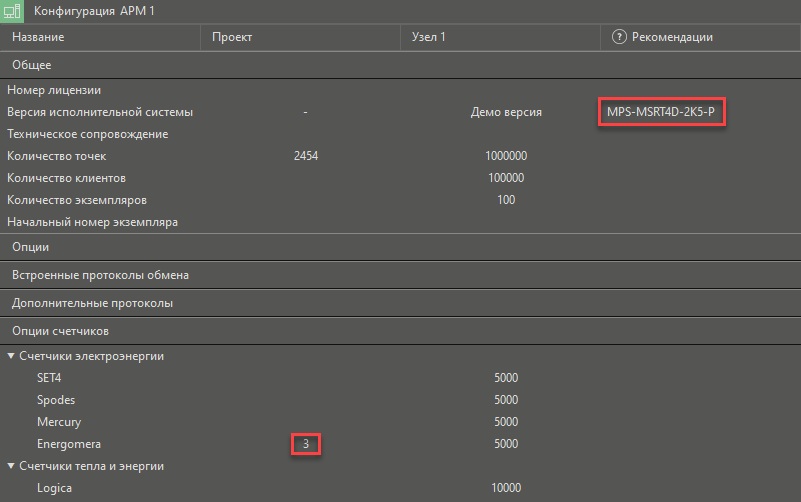The width and height of the screenshot is (801, 502).
Task: Open the Дополнительные протоколы section
Action: click(x=92, y=303)
